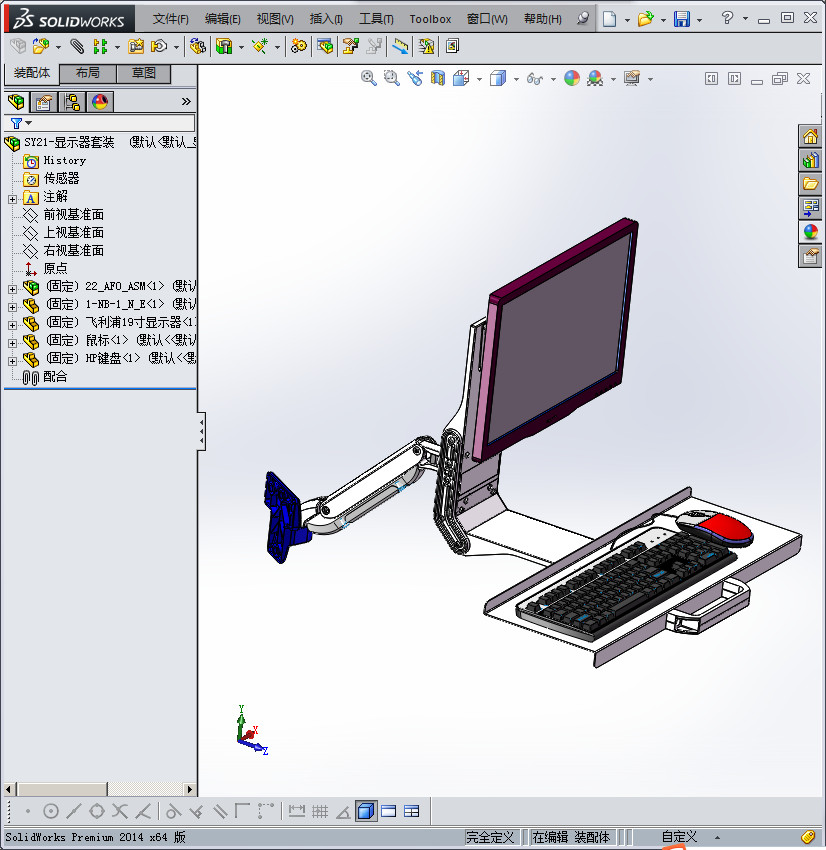
Task: Expand the 1-NB-1_N_E<1> component node
Action: 12,307
